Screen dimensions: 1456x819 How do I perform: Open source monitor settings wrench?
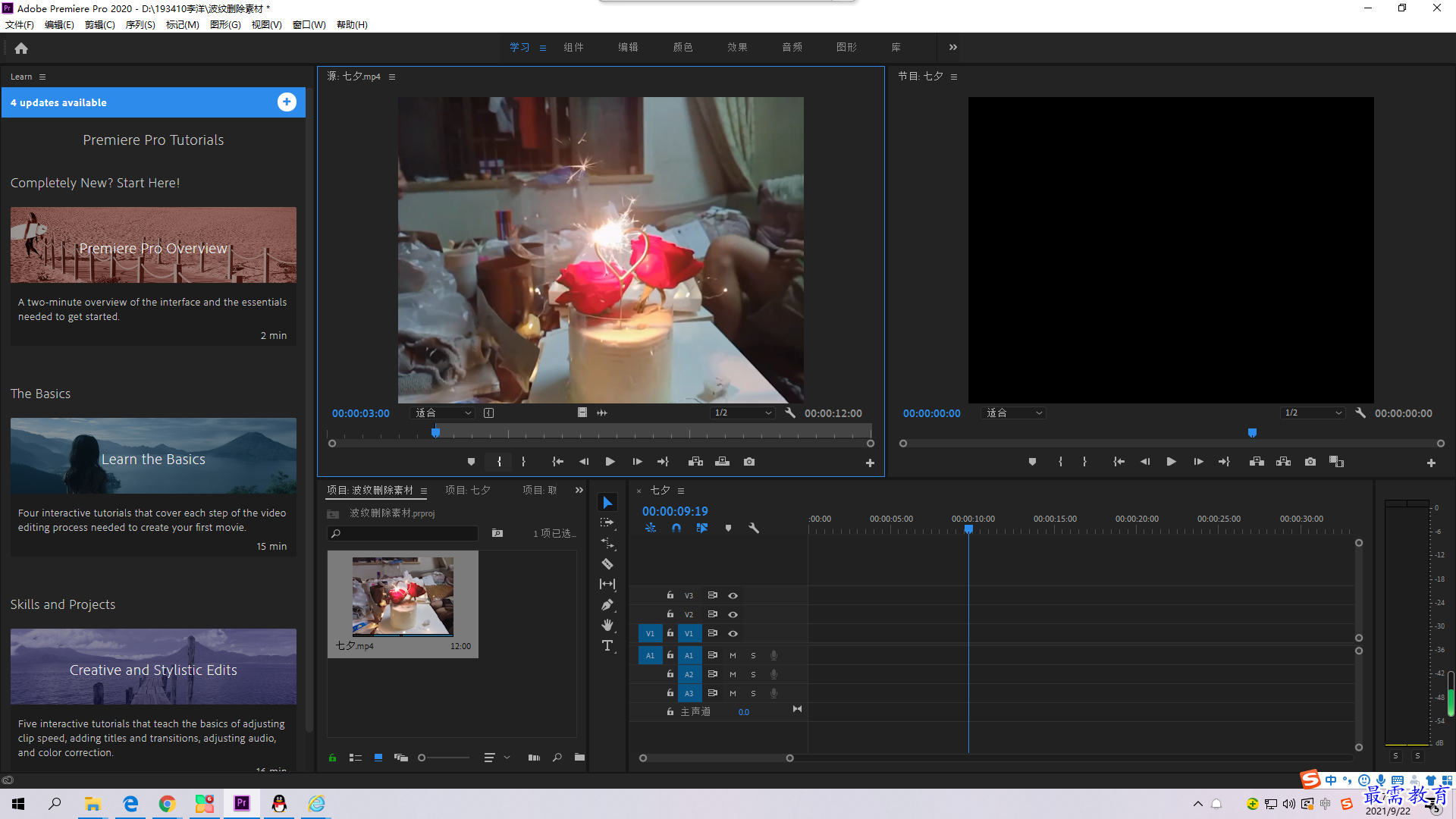790,413
